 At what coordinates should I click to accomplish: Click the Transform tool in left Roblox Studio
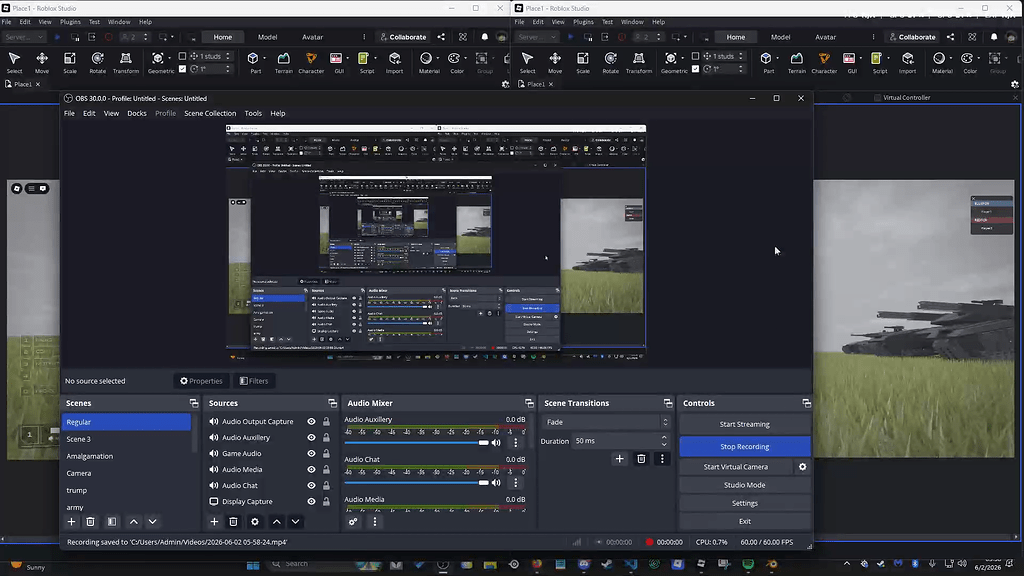[125, 63]
